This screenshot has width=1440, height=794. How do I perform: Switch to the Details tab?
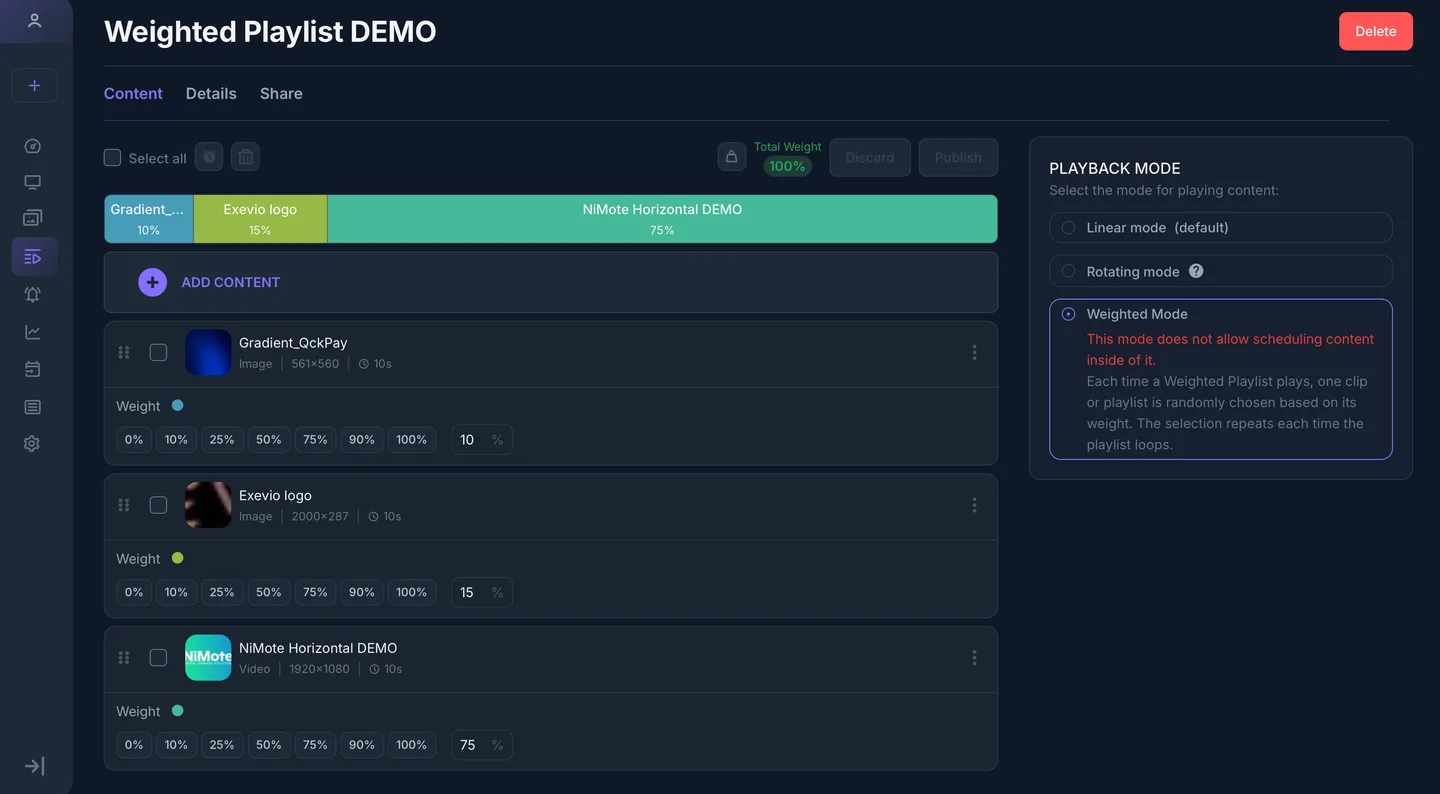coord(211,93)
